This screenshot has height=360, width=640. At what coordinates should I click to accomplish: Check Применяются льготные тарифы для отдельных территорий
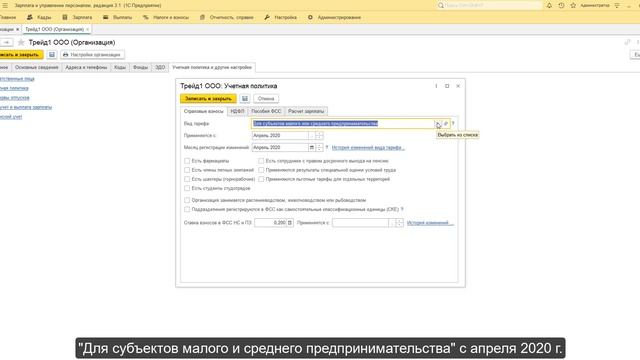click(x=261, y=179)
